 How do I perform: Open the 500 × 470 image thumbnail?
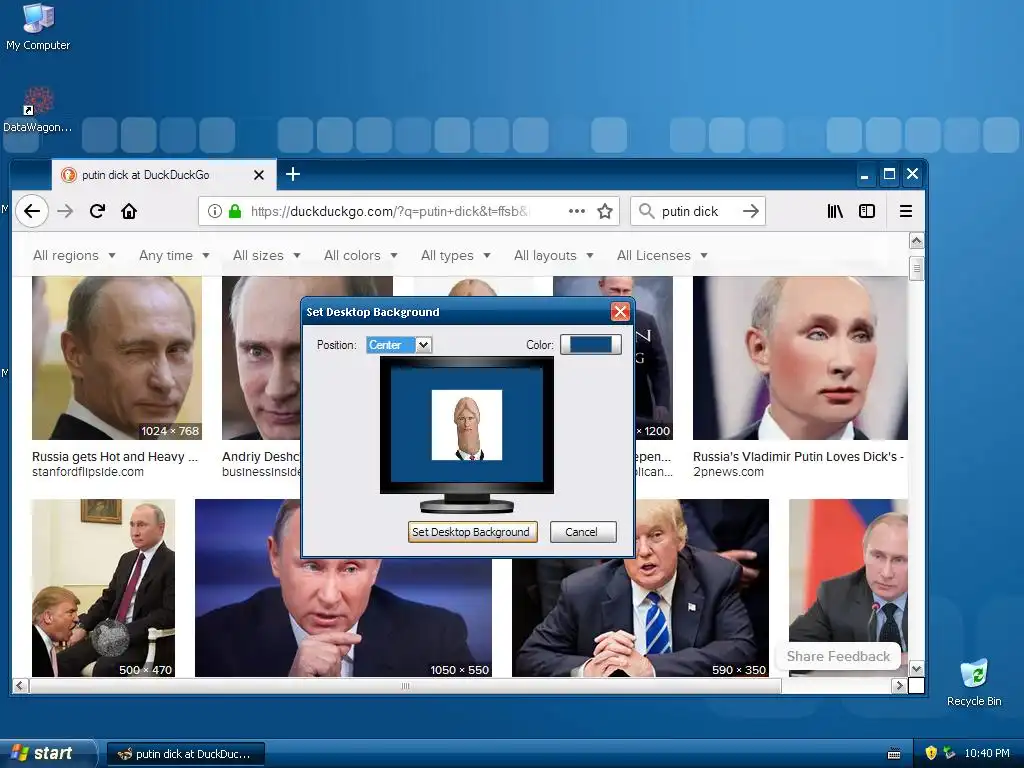coord(103,588)
